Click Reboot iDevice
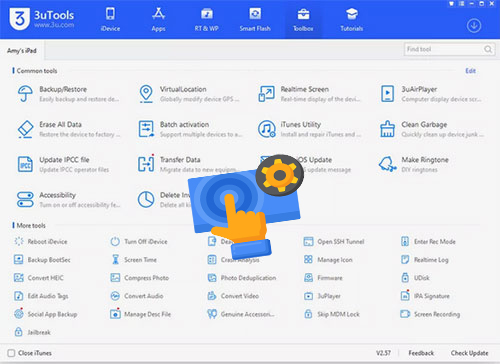This screenshot has width=500, height=364. point(41,241)
